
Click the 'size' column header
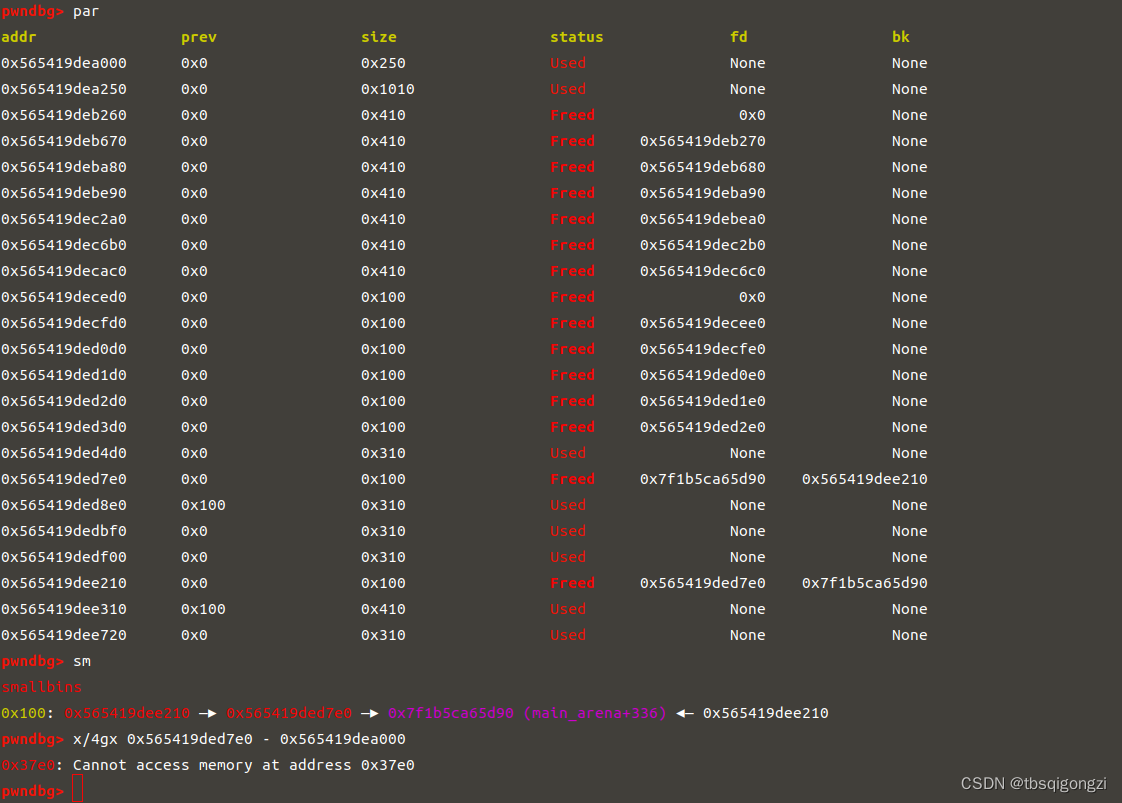(x=379, y=37)
